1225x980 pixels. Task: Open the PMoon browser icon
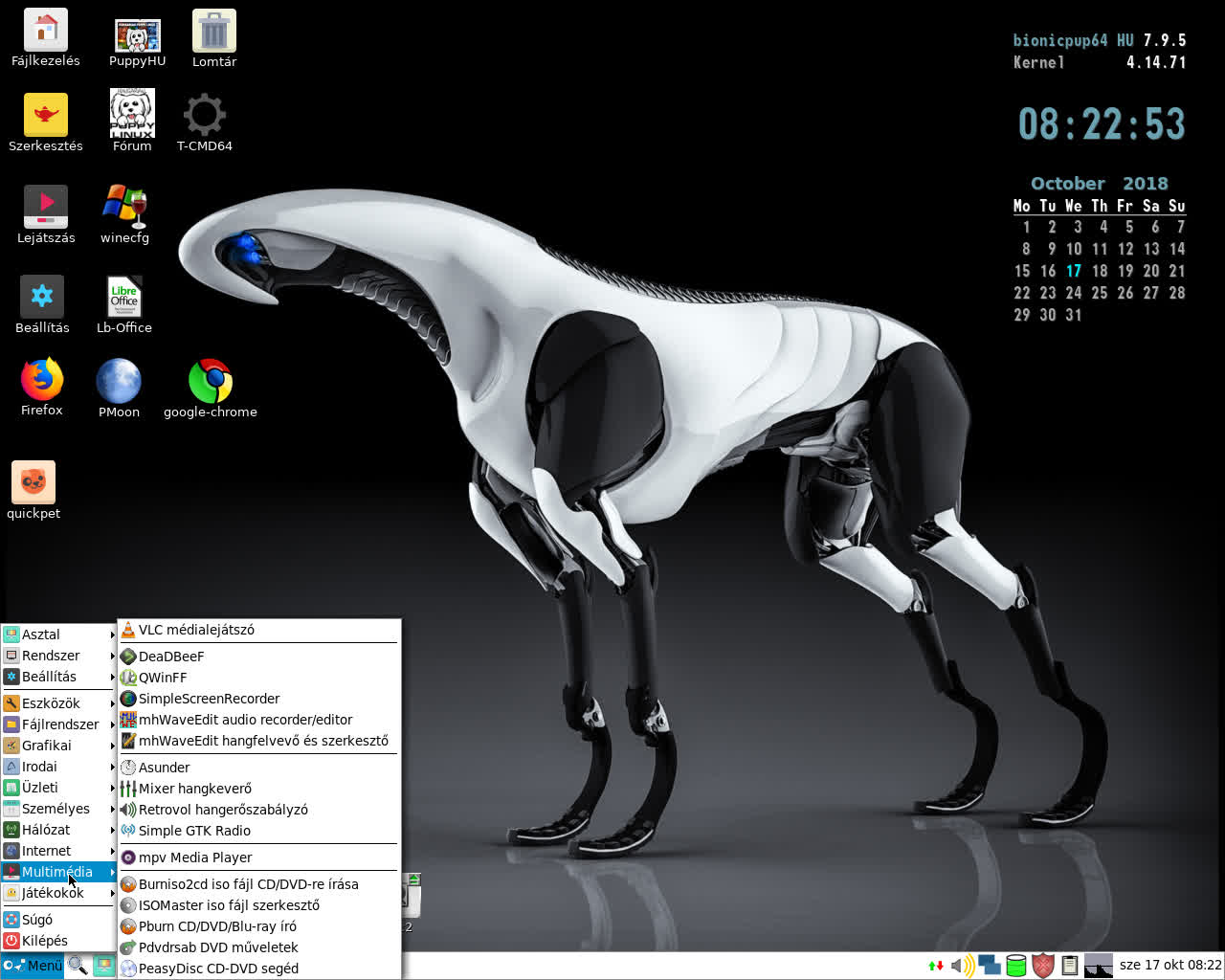pos(119,389)
